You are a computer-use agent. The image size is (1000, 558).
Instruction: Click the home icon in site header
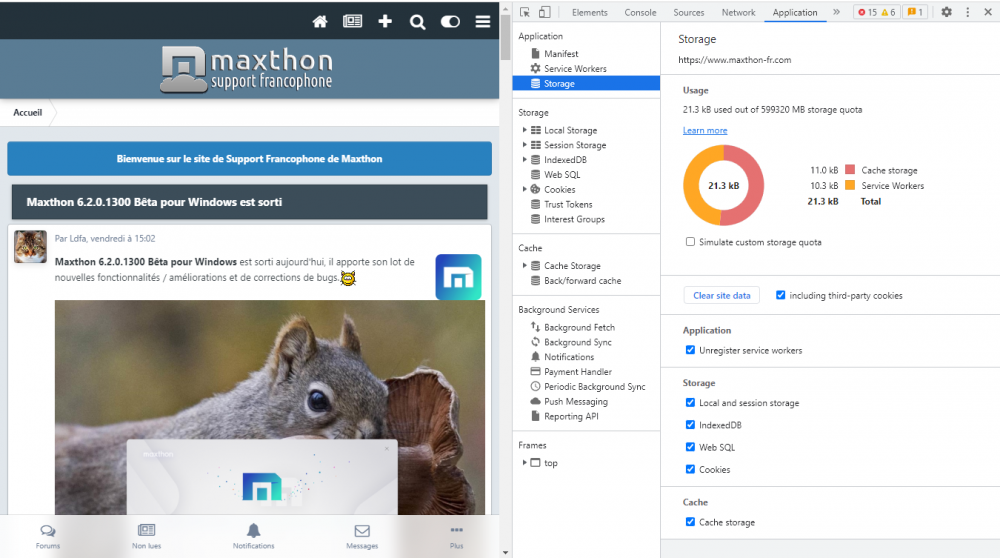[320, 21]
